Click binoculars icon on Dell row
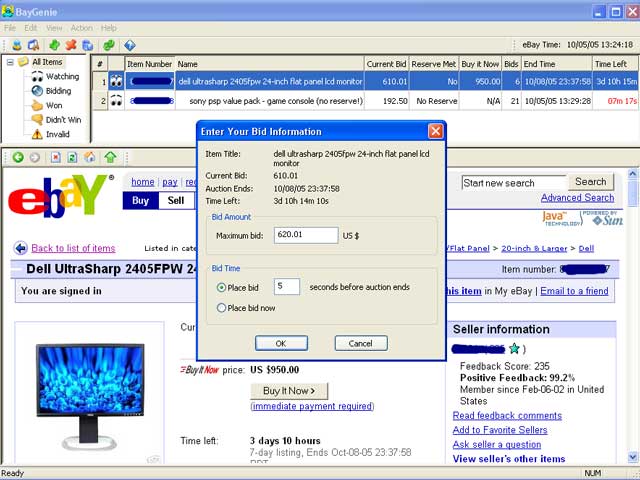The height and width of the screenshot is (480, 640). coord(116,81)
